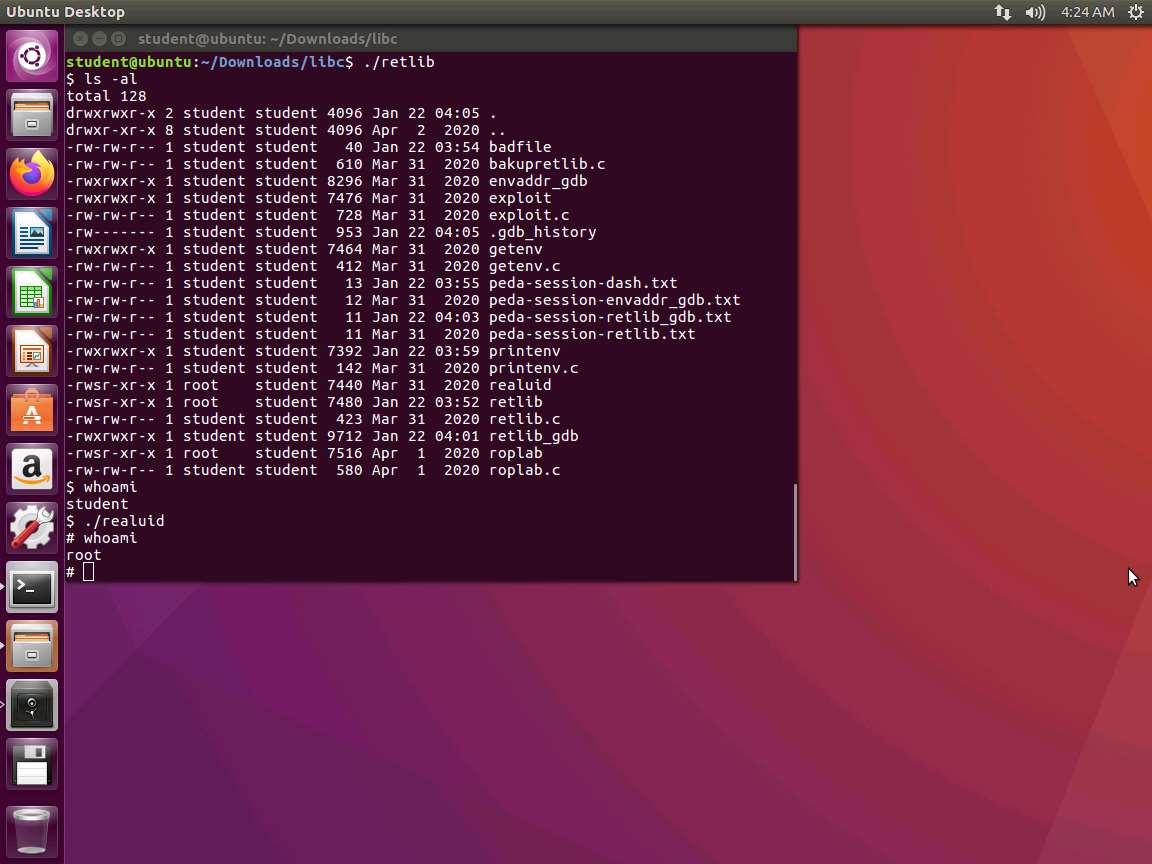
Task: Open the 4:24 AM clock menu
Action: (x=1087, y=12)
